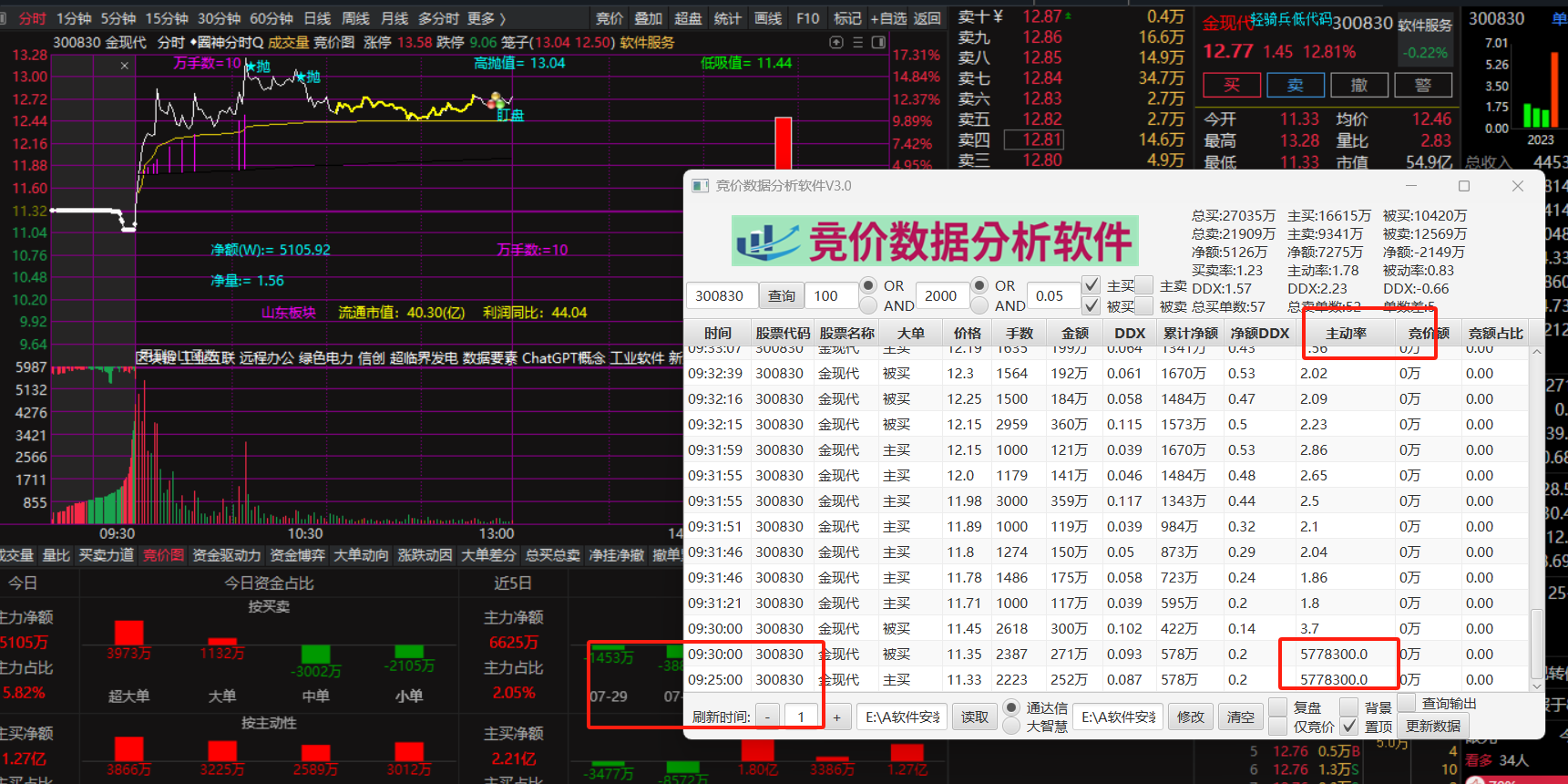The width and height of the screenshot is (1568, 784).
Task: Open the 统计 toolbar item
Action: click(x=728, y=18)
